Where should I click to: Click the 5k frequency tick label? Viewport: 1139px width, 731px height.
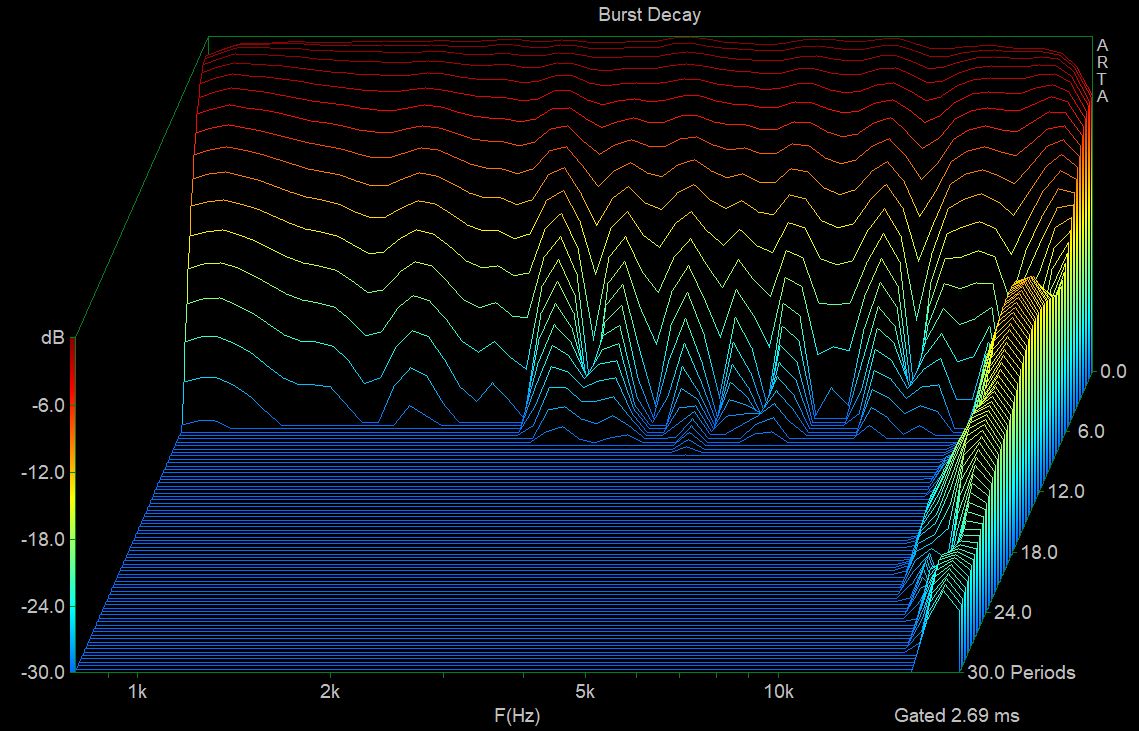pyautogui.click(x=586, y=692)
